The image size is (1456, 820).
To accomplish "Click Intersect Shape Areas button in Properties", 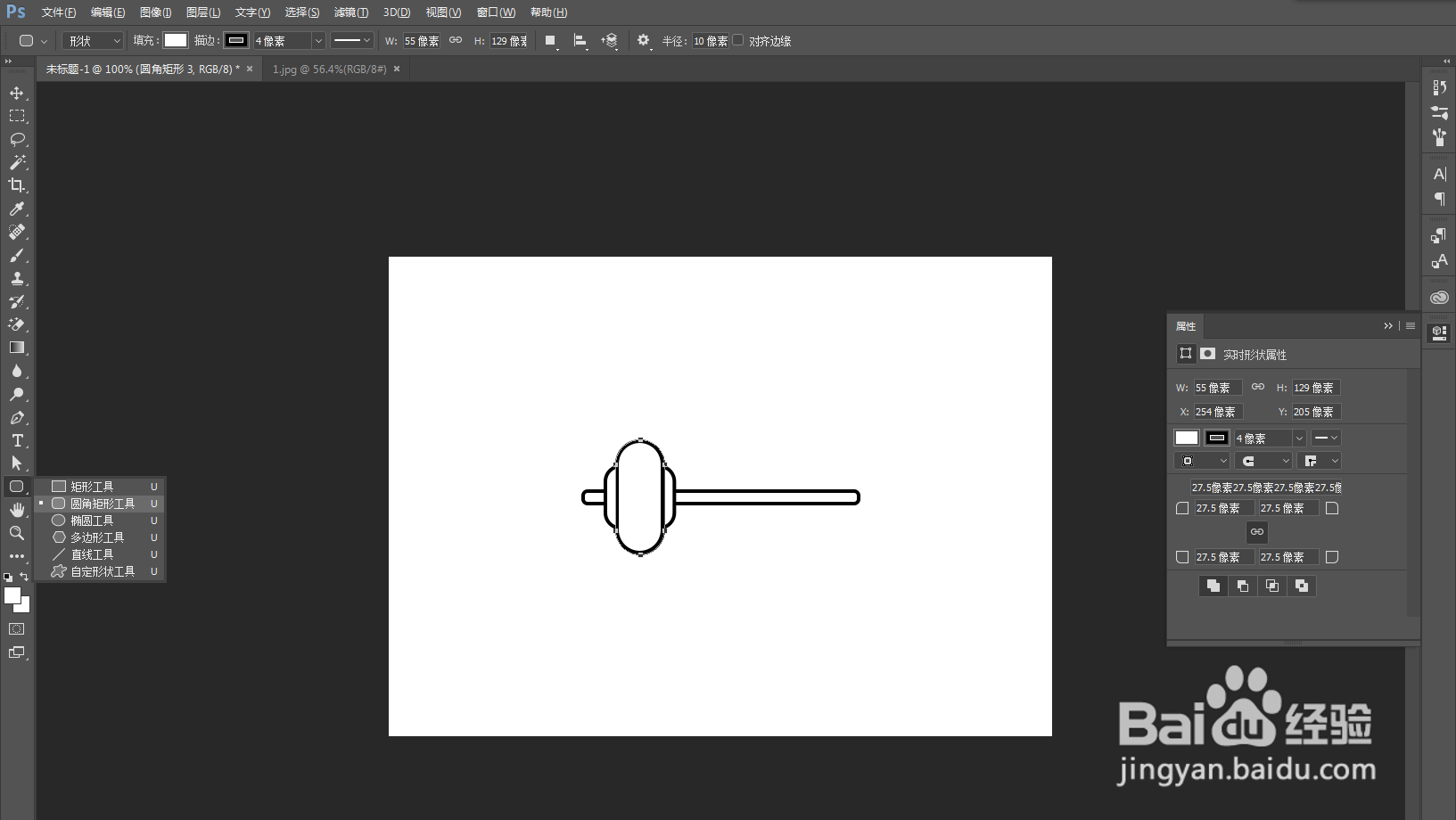I will [1272, 586].
